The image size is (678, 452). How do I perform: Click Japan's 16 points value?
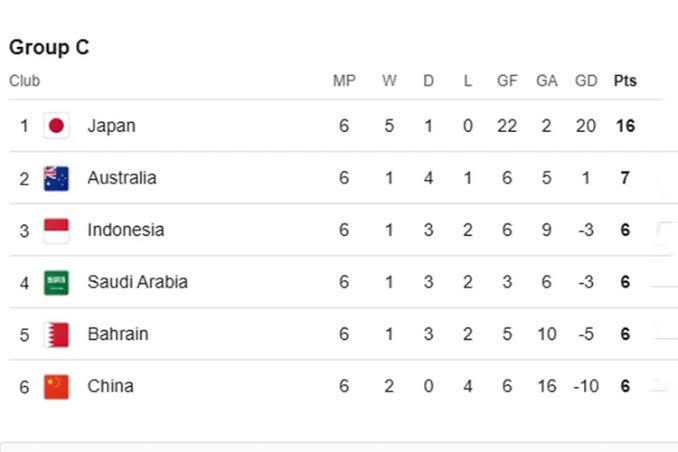[625, 126]
